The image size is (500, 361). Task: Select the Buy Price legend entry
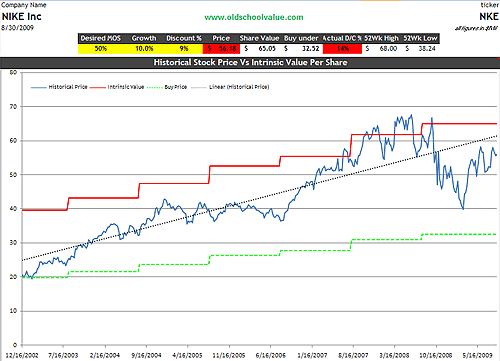167,87
